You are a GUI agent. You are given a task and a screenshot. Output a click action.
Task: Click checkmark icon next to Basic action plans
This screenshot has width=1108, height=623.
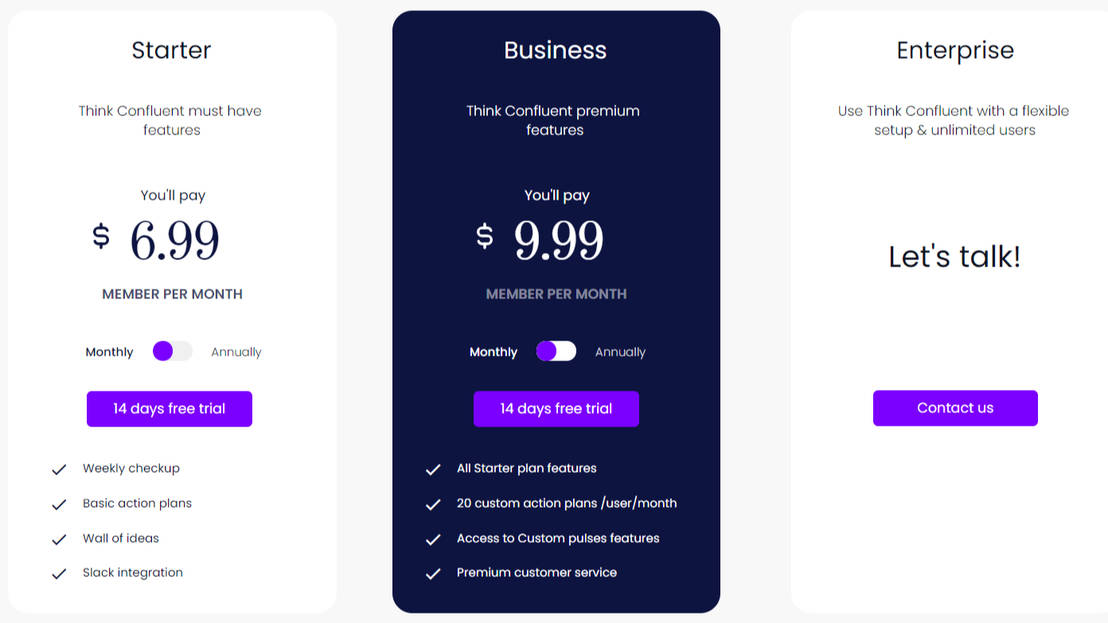59,504
